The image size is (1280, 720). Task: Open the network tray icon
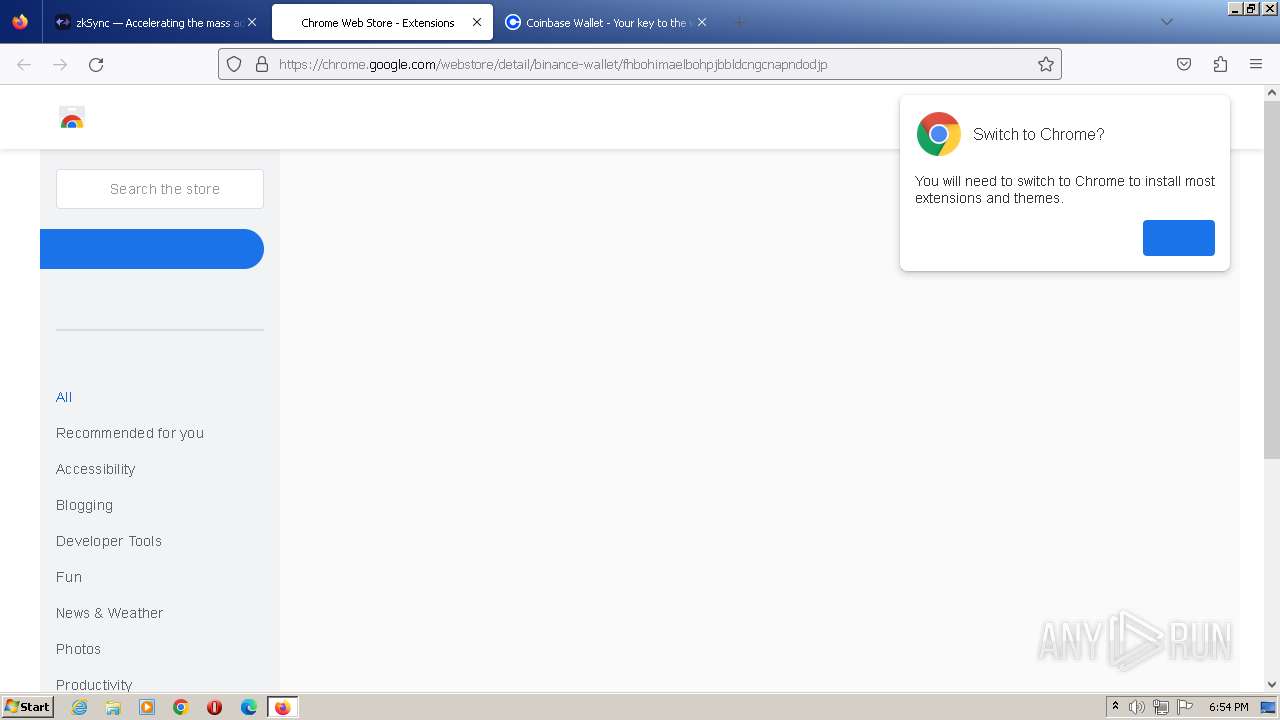(x=1161, y=707)
